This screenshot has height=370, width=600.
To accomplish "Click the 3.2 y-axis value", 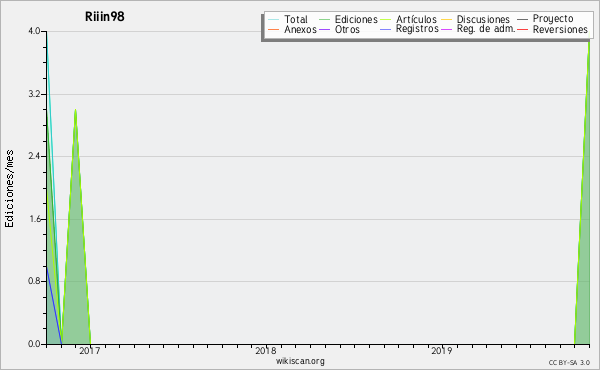I will click(x=34, y=94).
